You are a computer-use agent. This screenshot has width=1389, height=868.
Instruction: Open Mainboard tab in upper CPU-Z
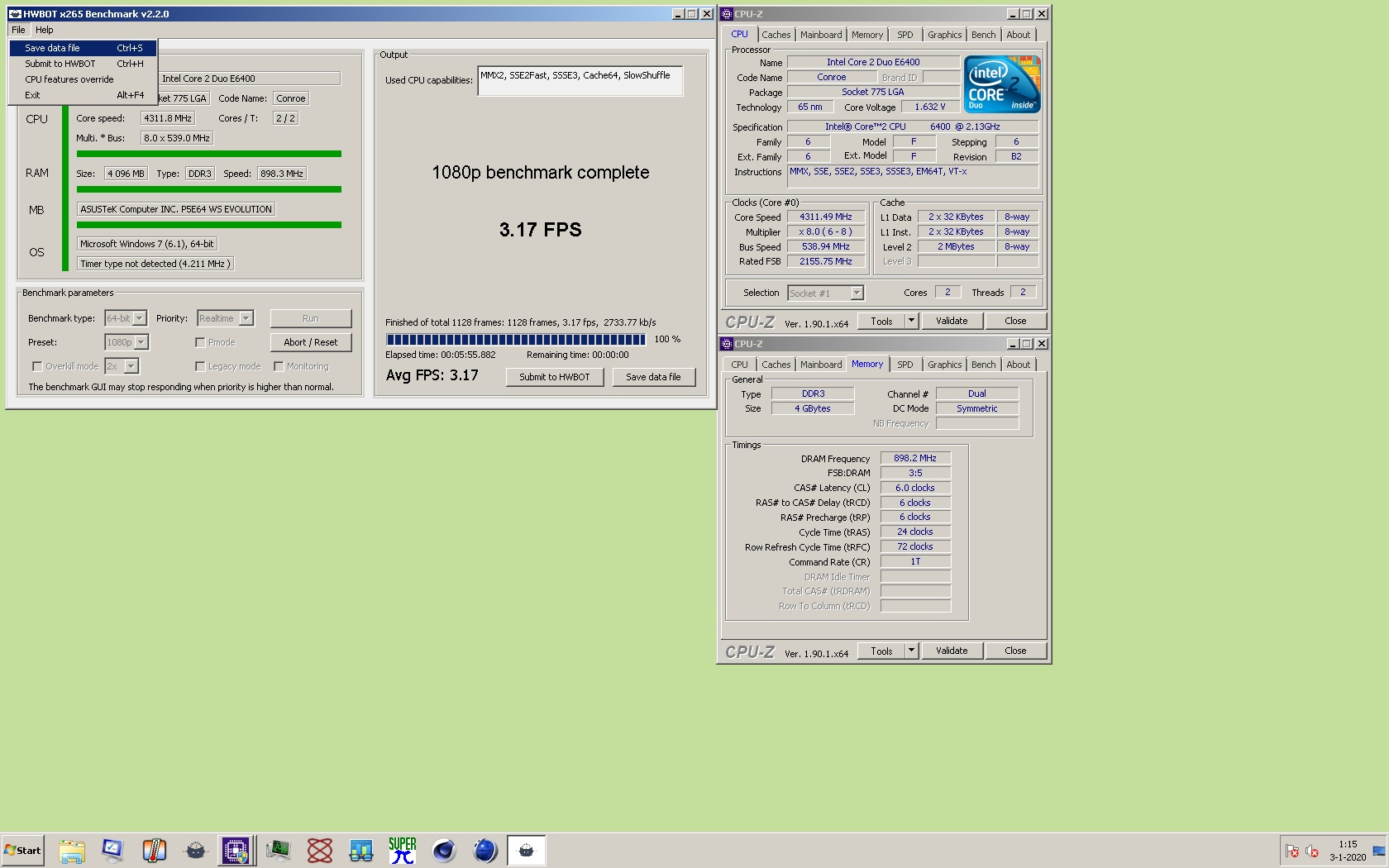(x=821, y=35)
